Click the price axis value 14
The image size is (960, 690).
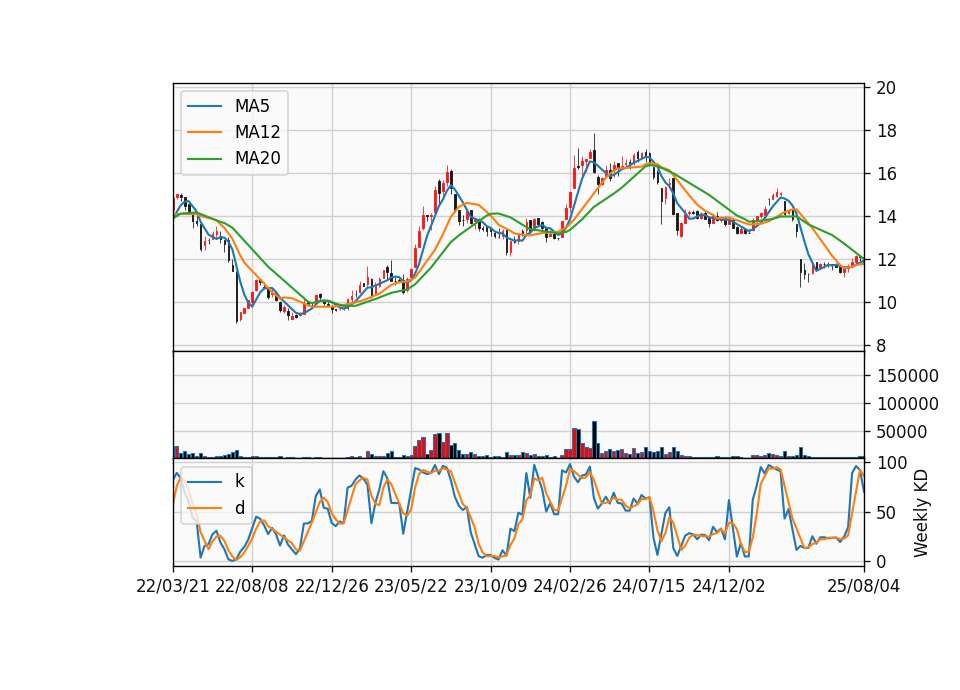(886, 217)
